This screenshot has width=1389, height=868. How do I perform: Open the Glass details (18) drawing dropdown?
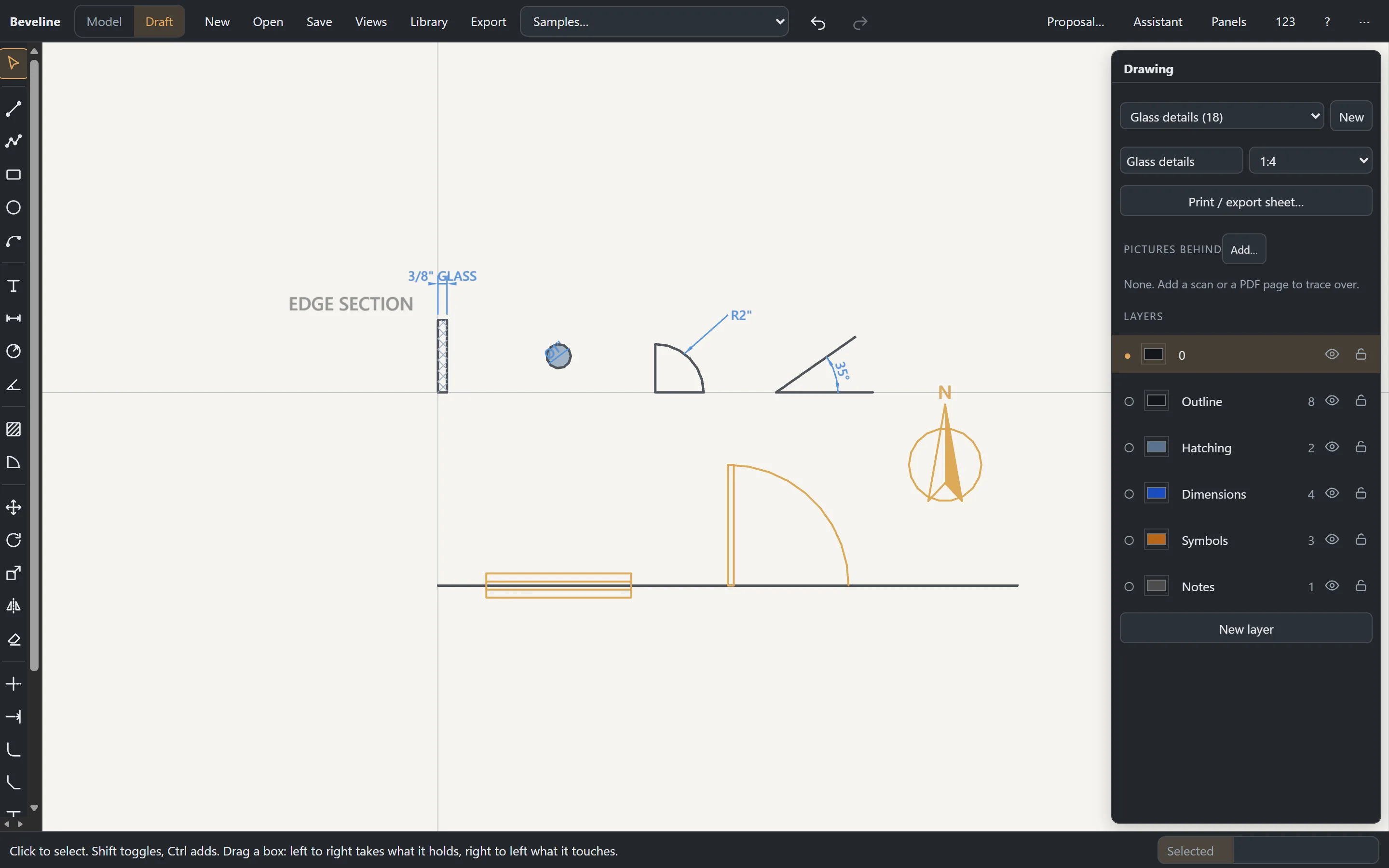pyautogui.click(x=1222, y=117)
